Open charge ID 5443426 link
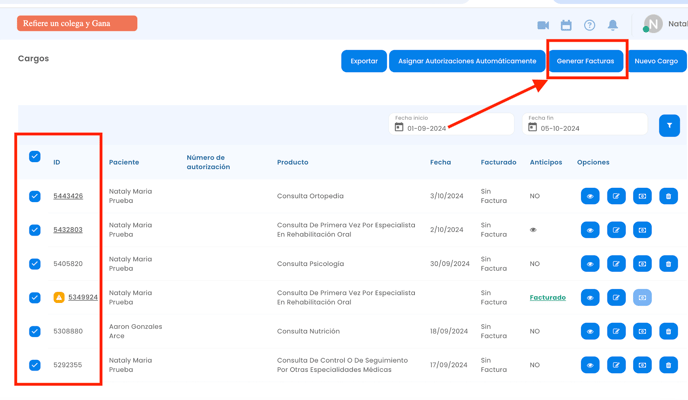This screenshot has height=400, width=688. point(68,196)
